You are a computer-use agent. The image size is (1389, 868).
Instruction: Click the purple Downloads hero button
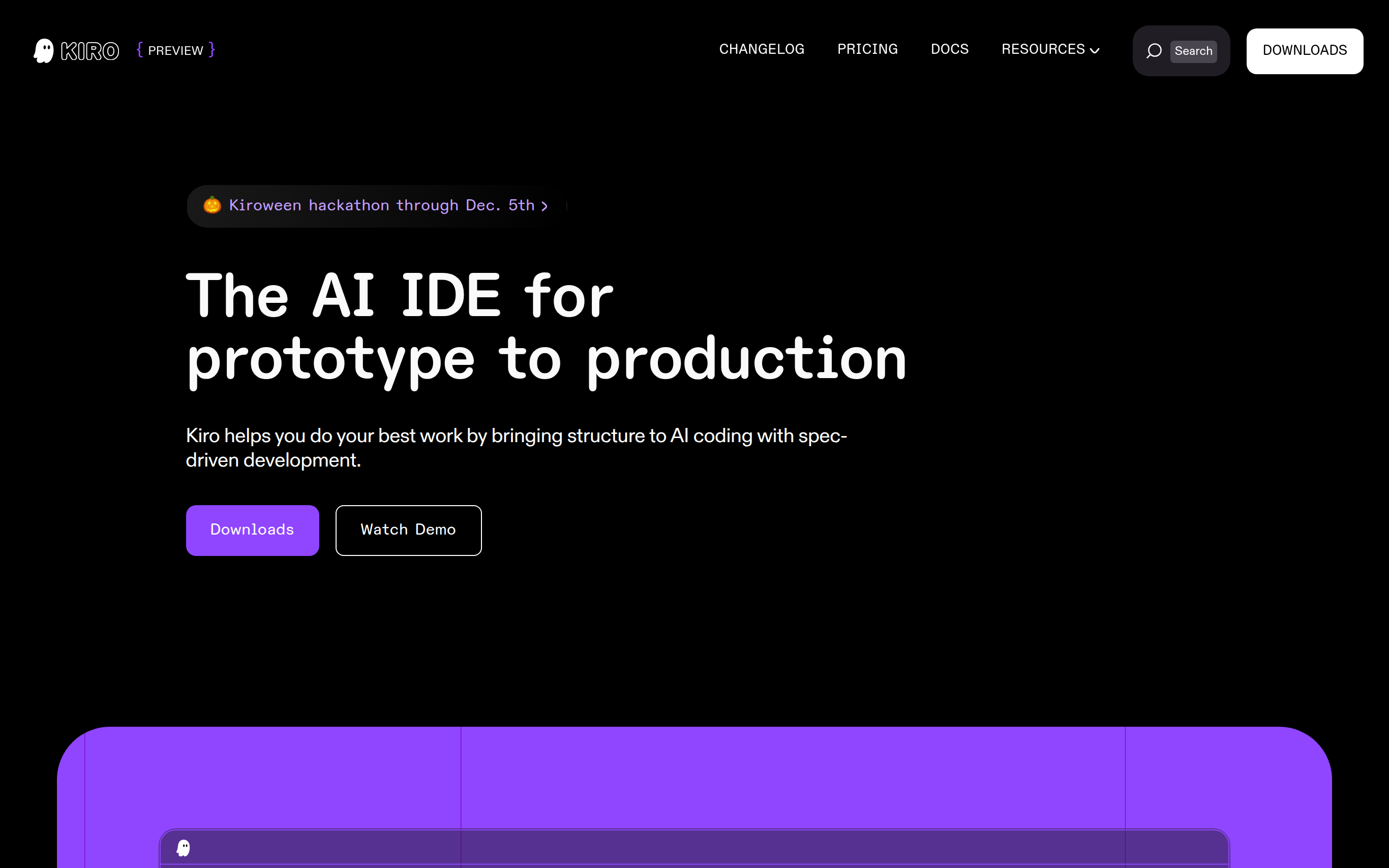coord(252,530)
